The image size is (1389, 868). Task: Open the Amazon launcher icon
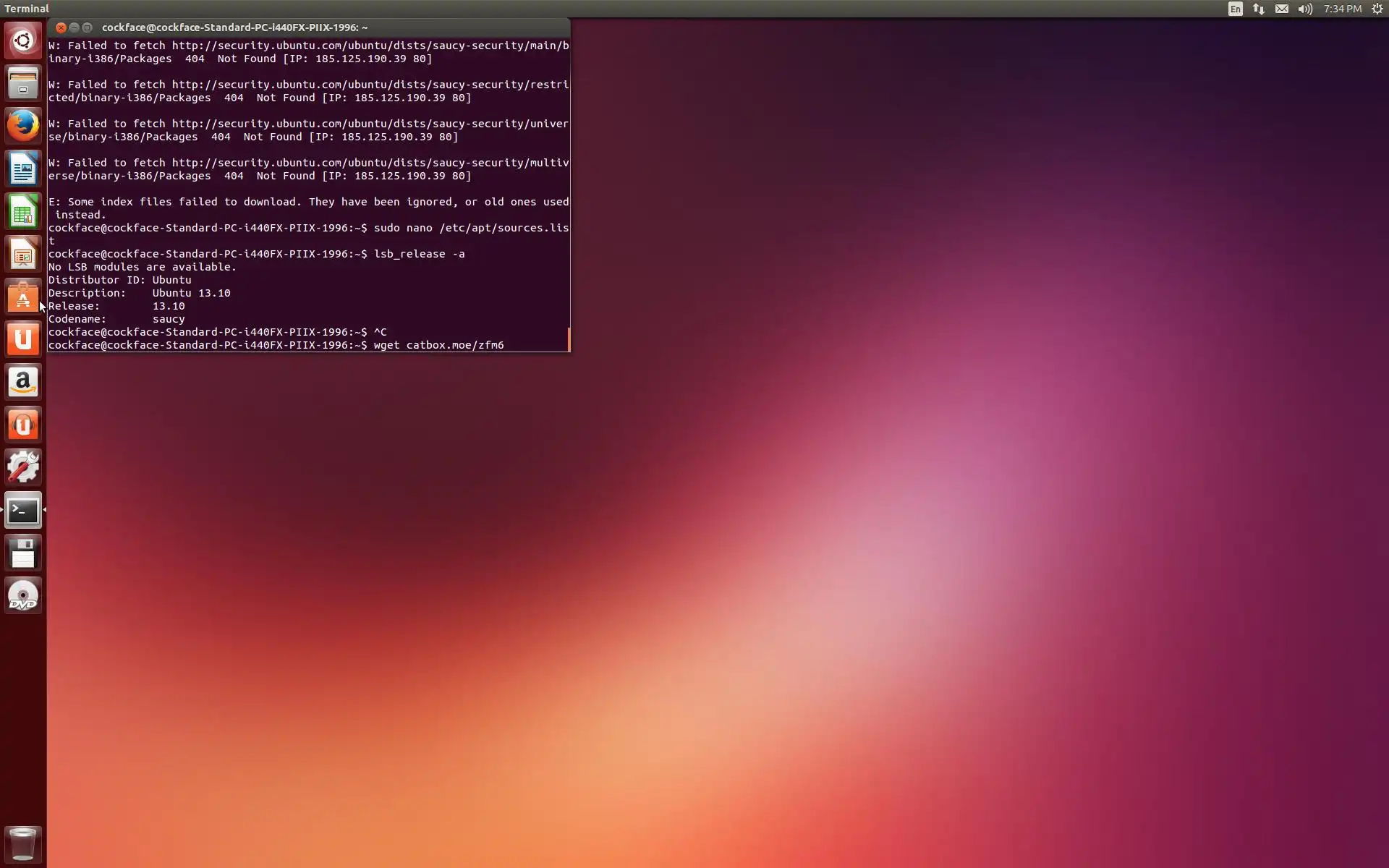tap(23, 382)
